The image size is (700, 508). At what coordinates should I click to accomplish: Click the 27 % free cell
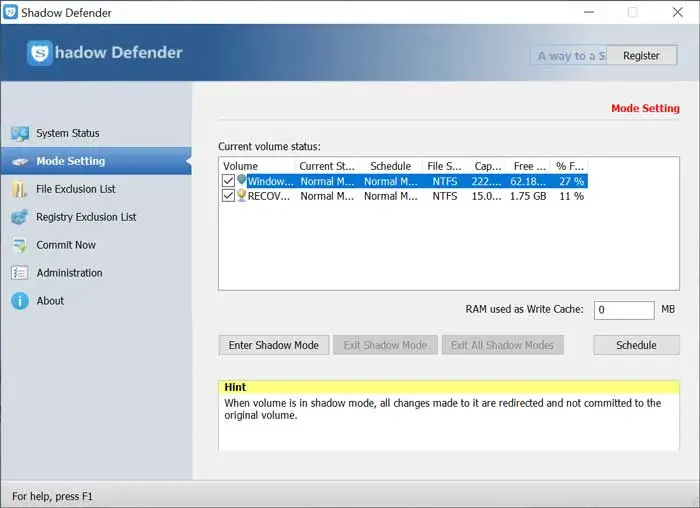pyautogui.click(x=571, y=181)
